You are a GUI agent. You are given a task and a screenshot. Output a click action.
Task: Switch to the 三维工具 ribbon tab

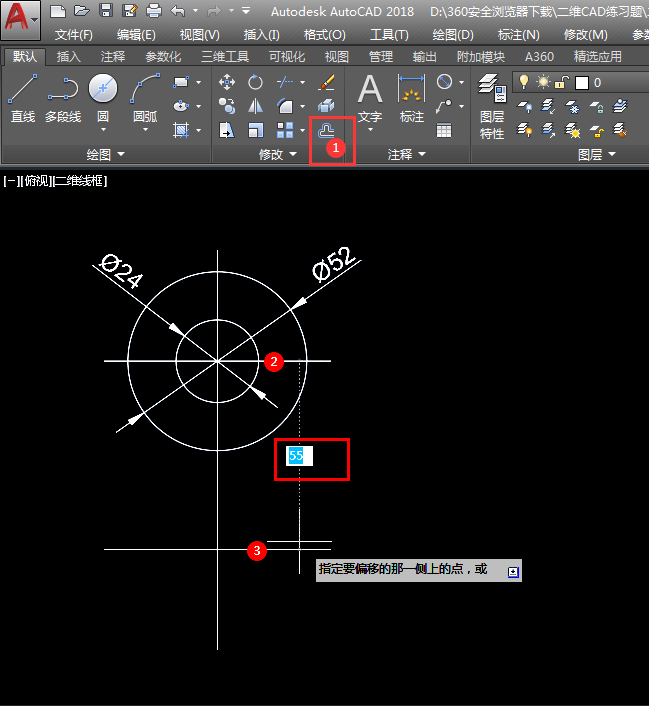coord(225,57)
